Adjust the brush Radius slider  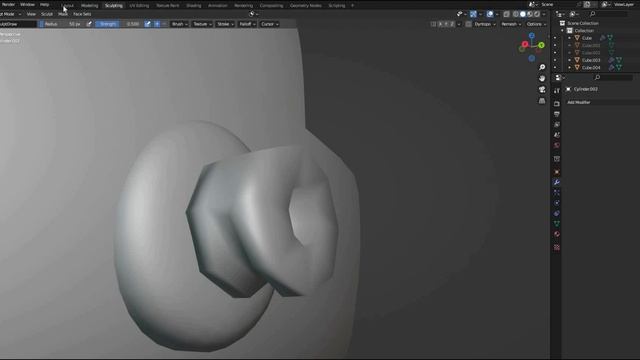62,24
